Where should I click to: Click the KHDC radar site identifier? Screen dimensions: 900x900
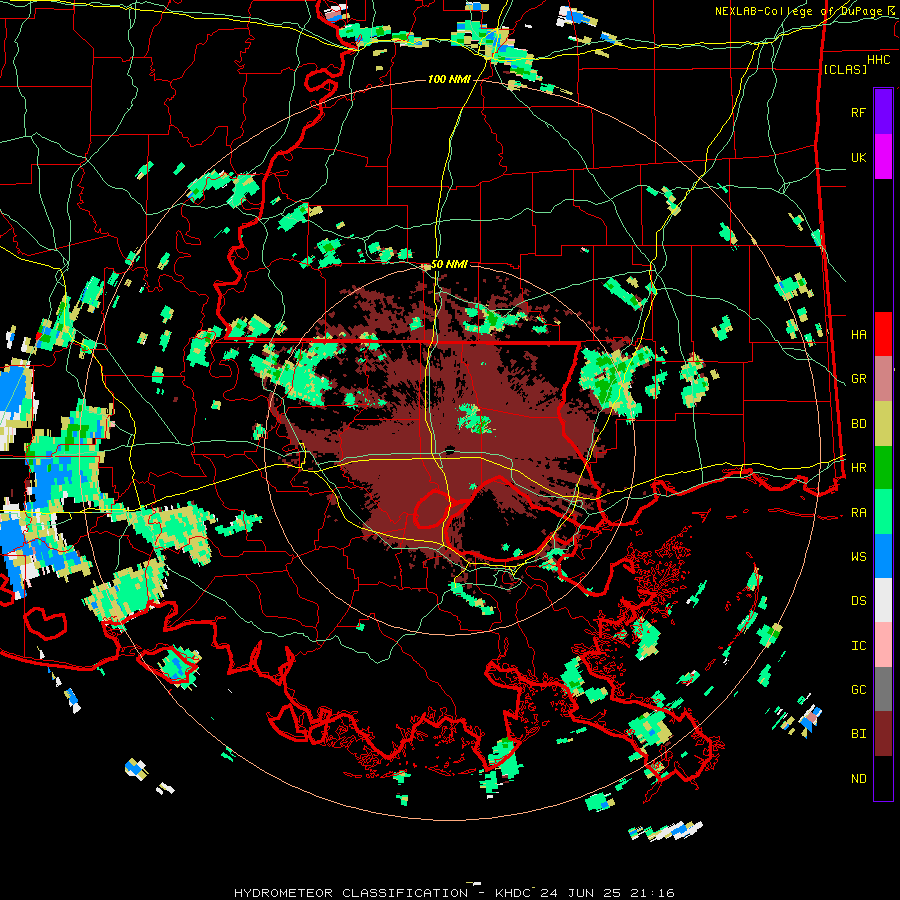[515, 893]
